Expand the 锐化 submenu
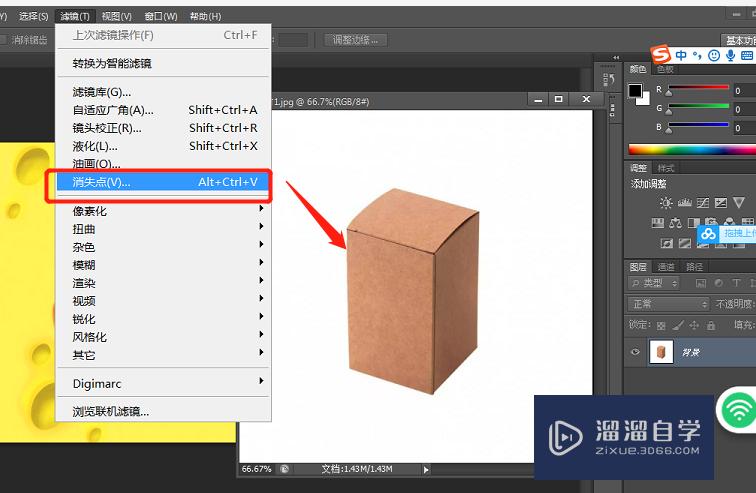The width and height of the screenshot is (756, 493). tap(164, 319)
